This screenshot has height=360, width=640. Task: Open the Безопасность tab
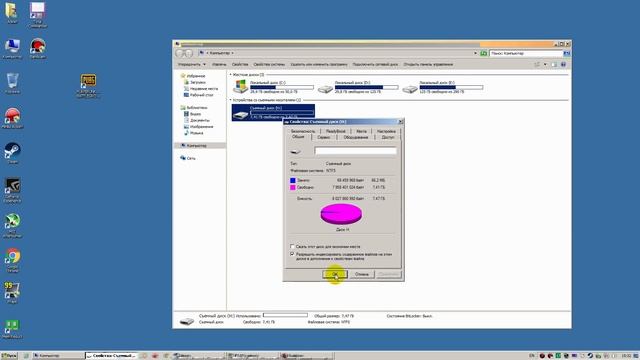(303, 131)
